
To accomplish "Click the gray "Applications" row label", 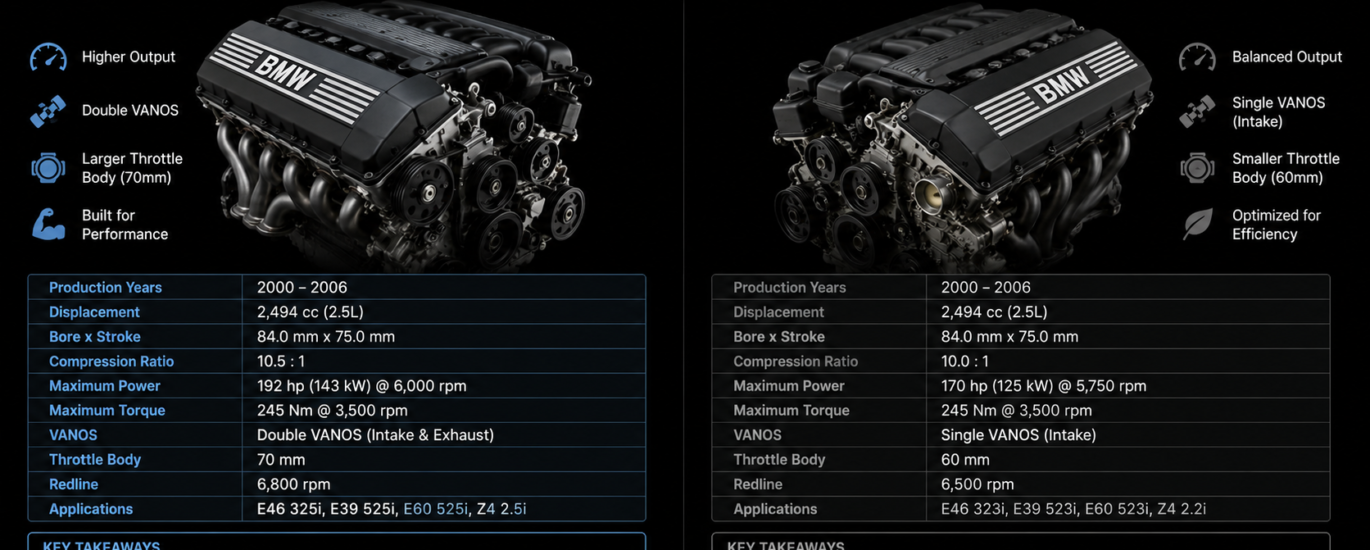I will (x=775, y=509).
